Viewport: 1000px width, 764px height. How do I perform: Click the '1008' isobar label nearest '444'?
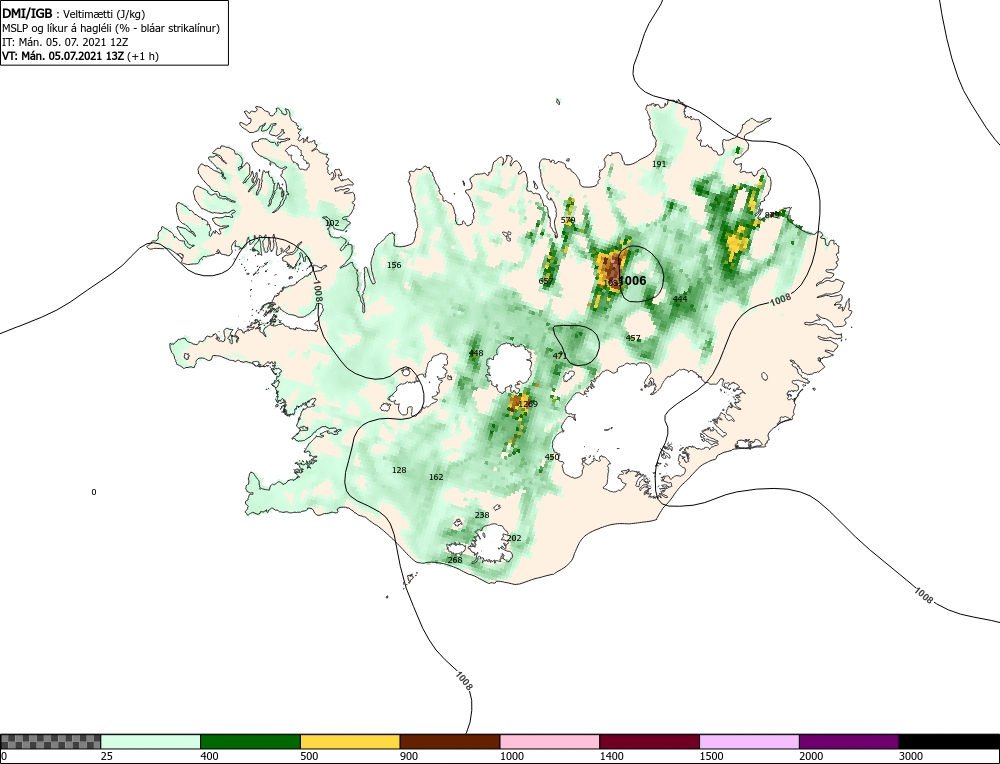tap(781, 300)
